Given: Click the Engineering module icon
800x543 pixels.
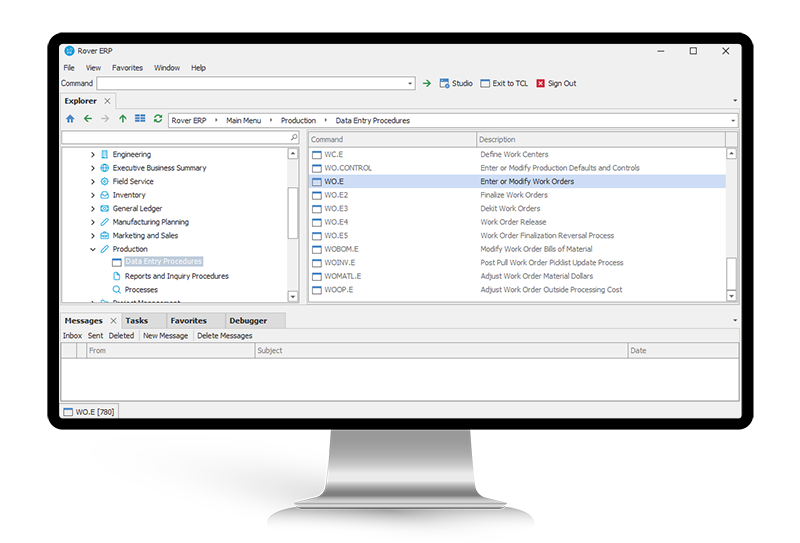Looking at the screenshot, I should [x=105, y=154].
